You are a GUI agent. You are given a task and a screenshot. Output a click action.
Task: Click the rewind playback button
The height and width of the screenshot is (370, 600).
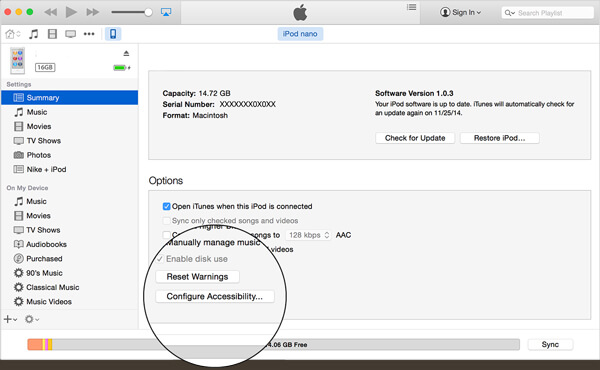pyautogui.click(x=51, y=12)
